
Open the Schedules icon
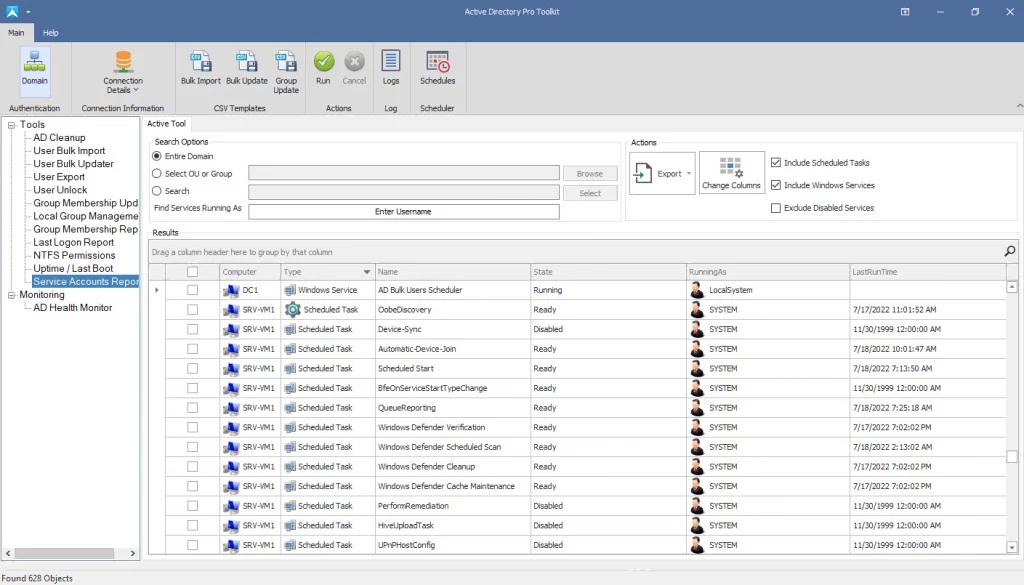click(438, 68)
